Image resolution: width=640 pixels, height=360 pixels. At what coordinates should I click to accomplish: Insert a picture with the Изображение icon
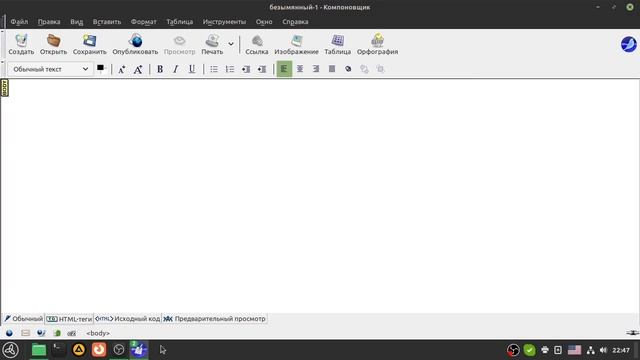coord(296,44)
